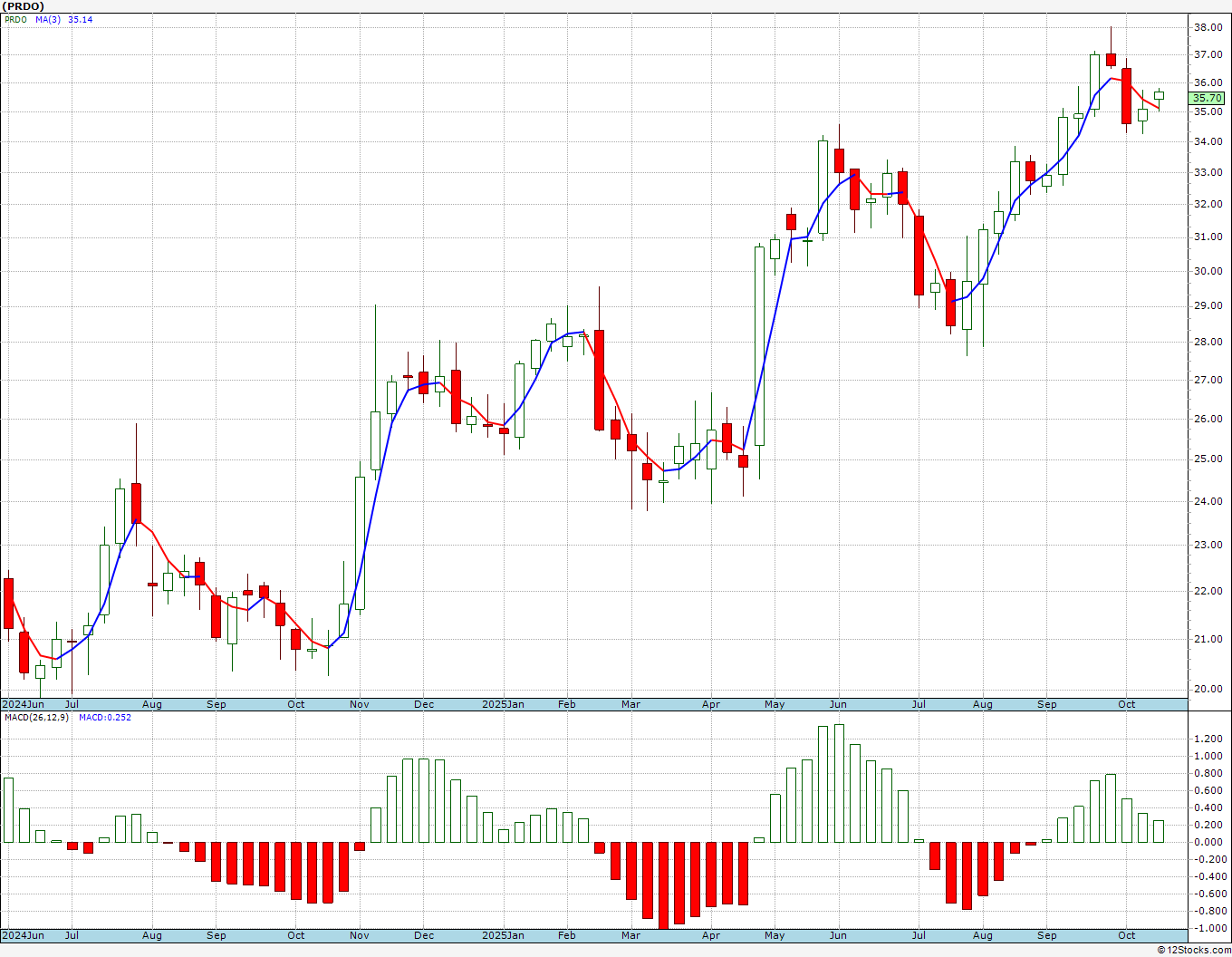This screenshot has width=1232, height=957.
Task: Click the 38.00 price axis label
Action: click(x=1208, y=27)
